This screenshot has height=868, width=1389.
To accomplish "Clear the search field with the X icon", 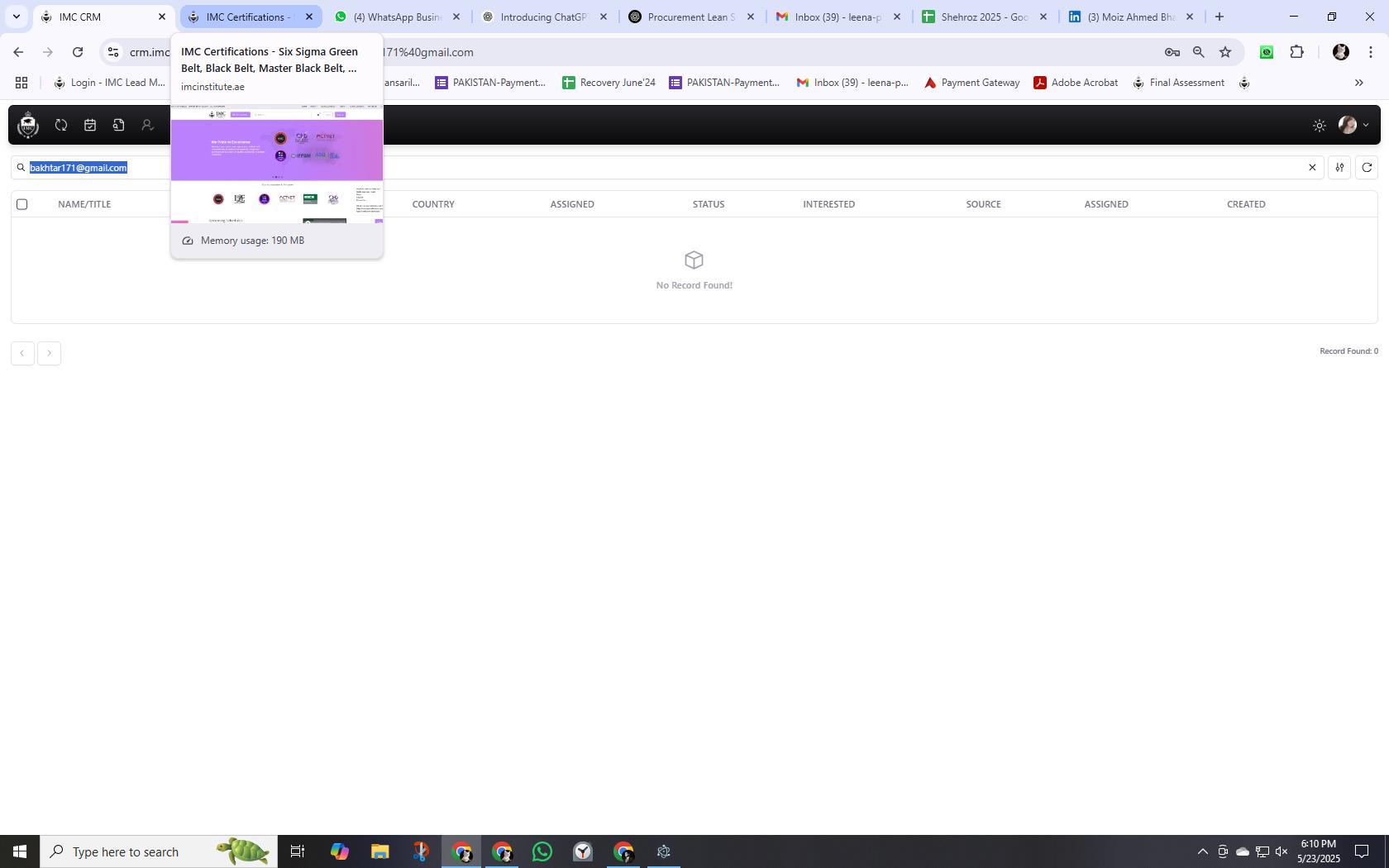I will coord(1312,168).
